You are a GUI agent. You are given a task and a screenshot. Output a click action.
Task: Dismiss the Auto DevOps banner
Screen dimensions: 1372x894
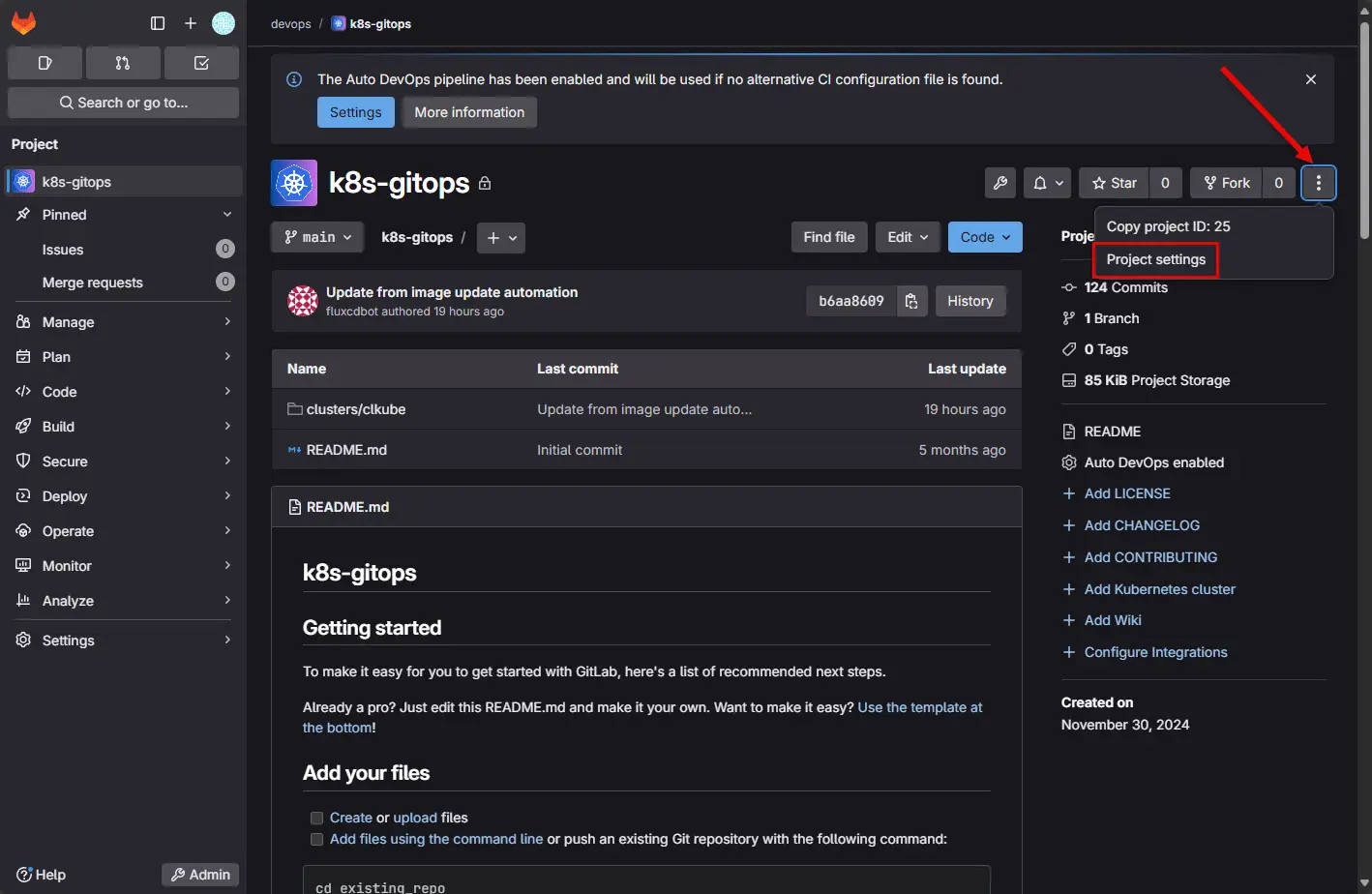1311,79
